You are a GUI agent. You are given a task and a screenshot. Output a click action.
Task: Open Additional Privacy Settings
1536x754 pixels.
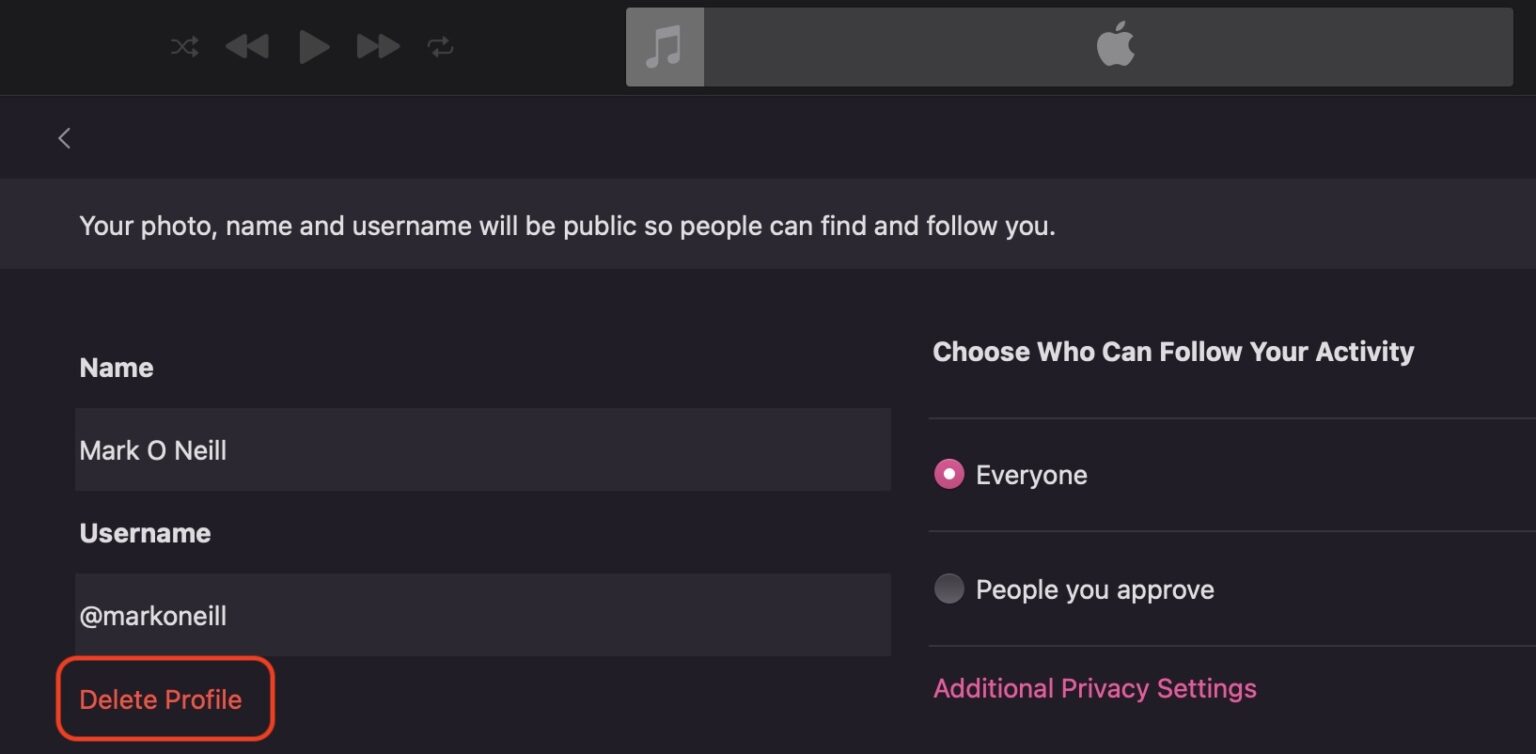pyautogui.click(x=1094, y=688)
